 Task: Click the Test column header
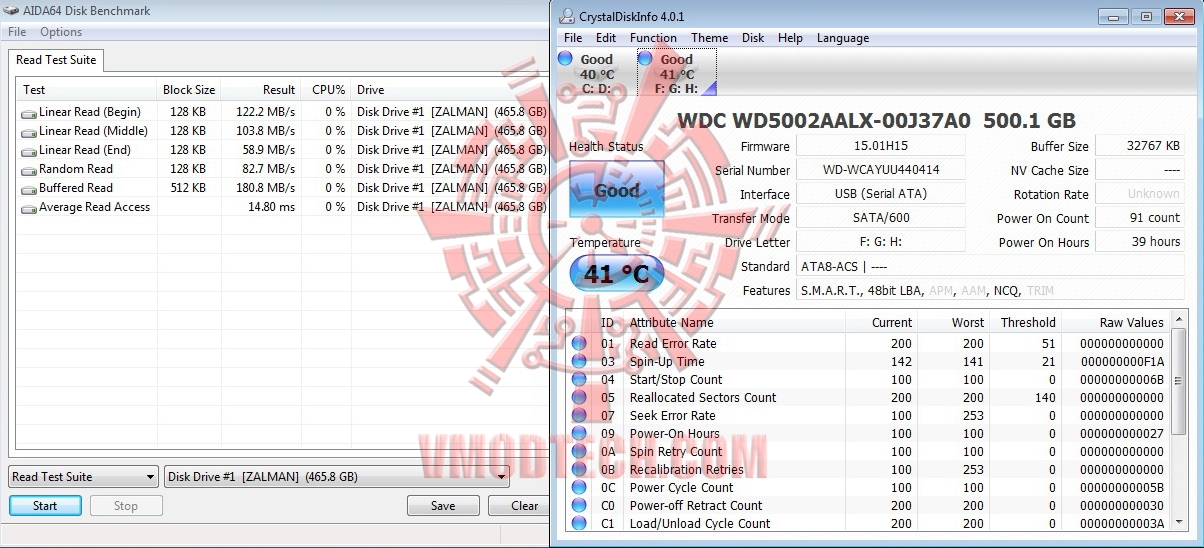(x=87, y=90)
